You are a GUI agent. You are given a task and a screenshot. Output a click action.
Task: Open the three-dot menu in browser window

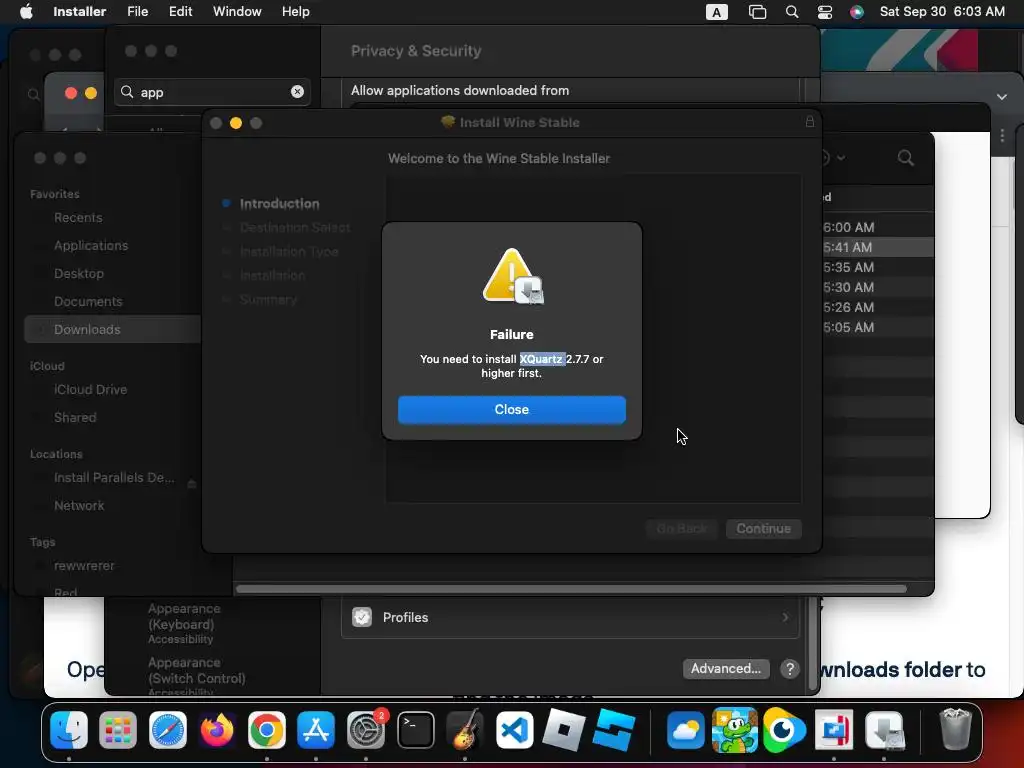tap(1002, 136)
